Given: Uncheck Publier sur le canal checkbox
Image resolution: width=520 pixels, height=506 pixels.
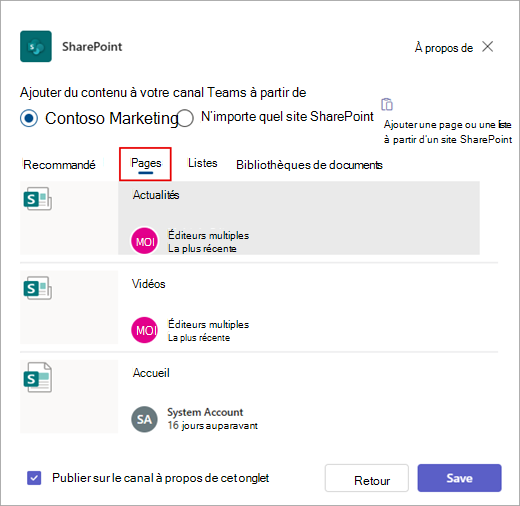Looking at the screenshot, I should [x=34, y=478].
